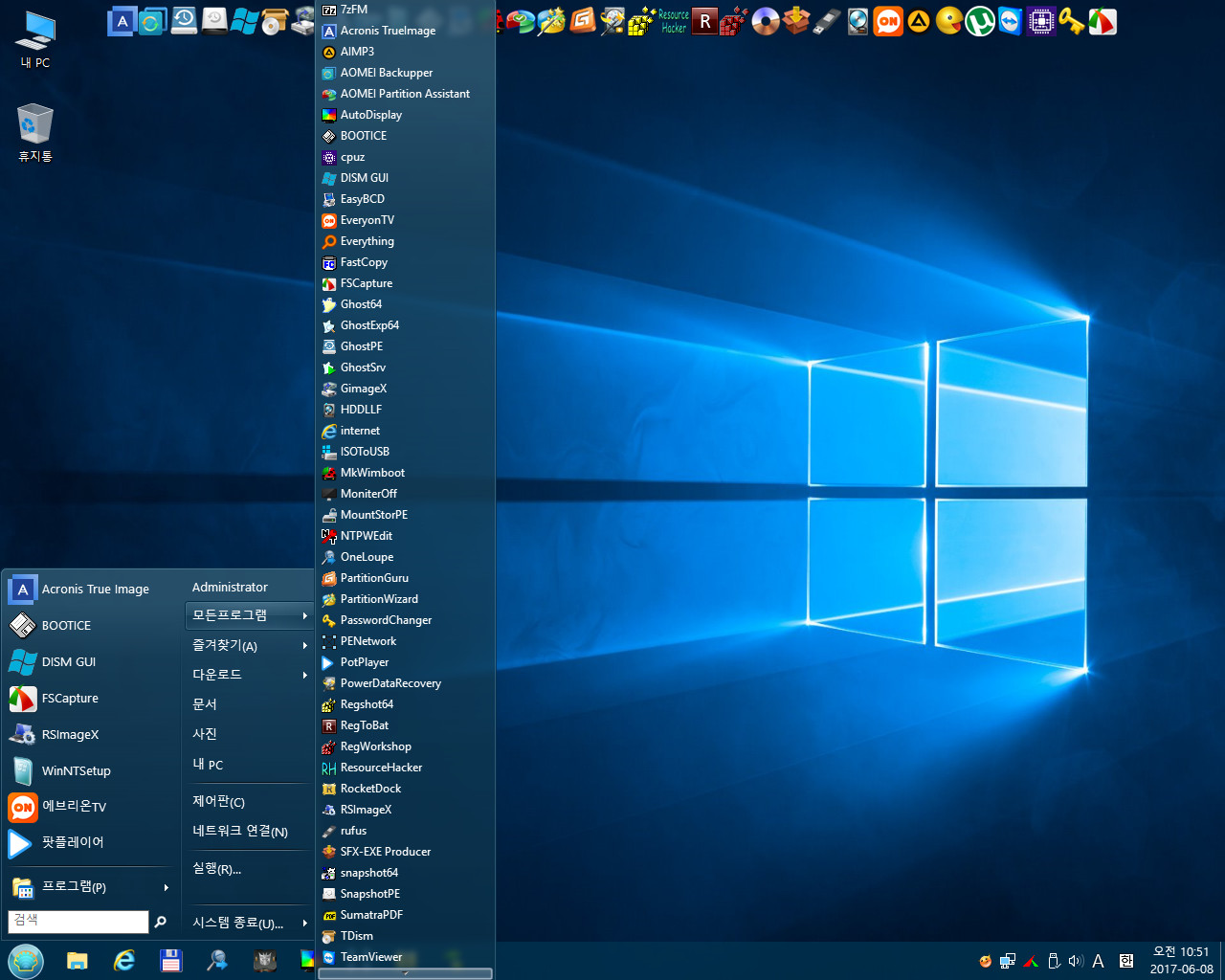The height and width of the screenshot is (980, 1225).
Task: Click the 검색 search input field
Action: click(78, 921)
